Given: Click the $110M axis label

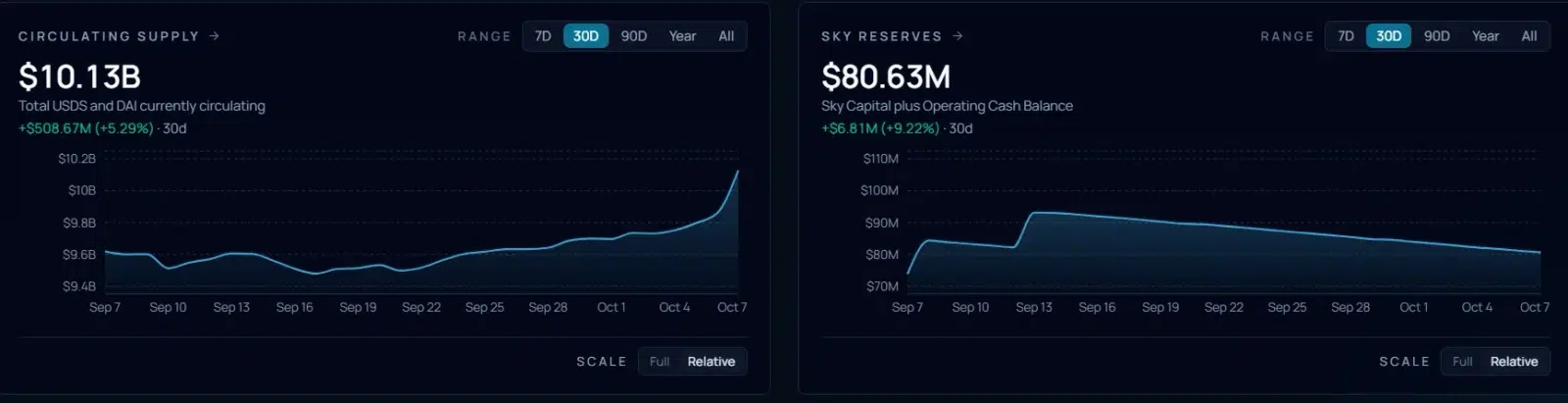Looking at the screenshot, I should click(881, 159).
